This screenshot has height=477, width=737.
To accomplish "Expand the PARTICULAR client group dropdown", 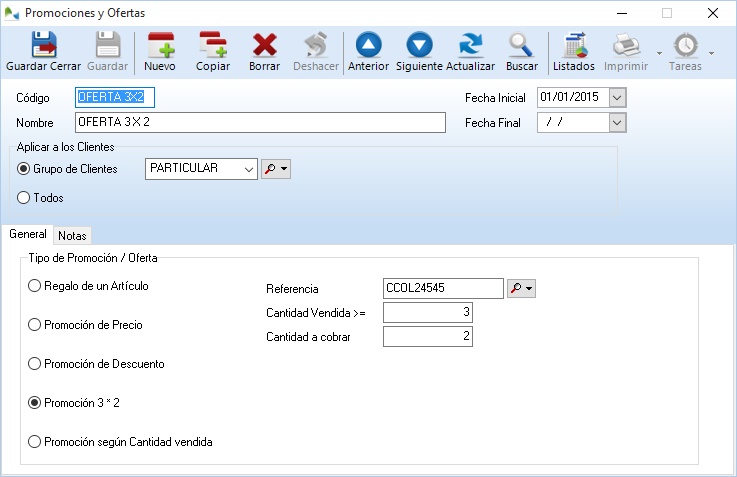I will pyautogui.click(x=249, y=169).
